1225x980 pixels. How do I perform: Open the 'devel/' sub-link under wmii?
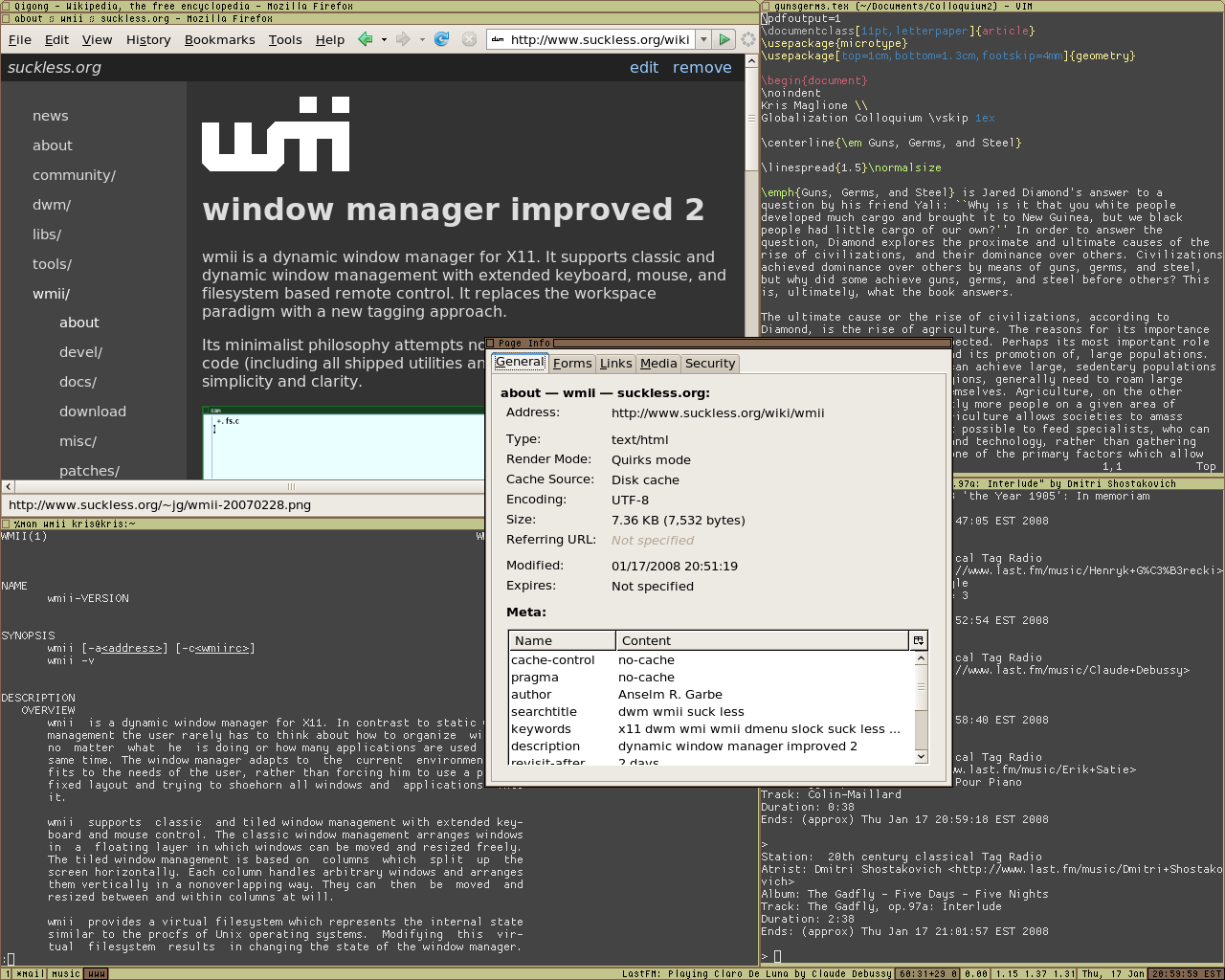click(81, 352)
